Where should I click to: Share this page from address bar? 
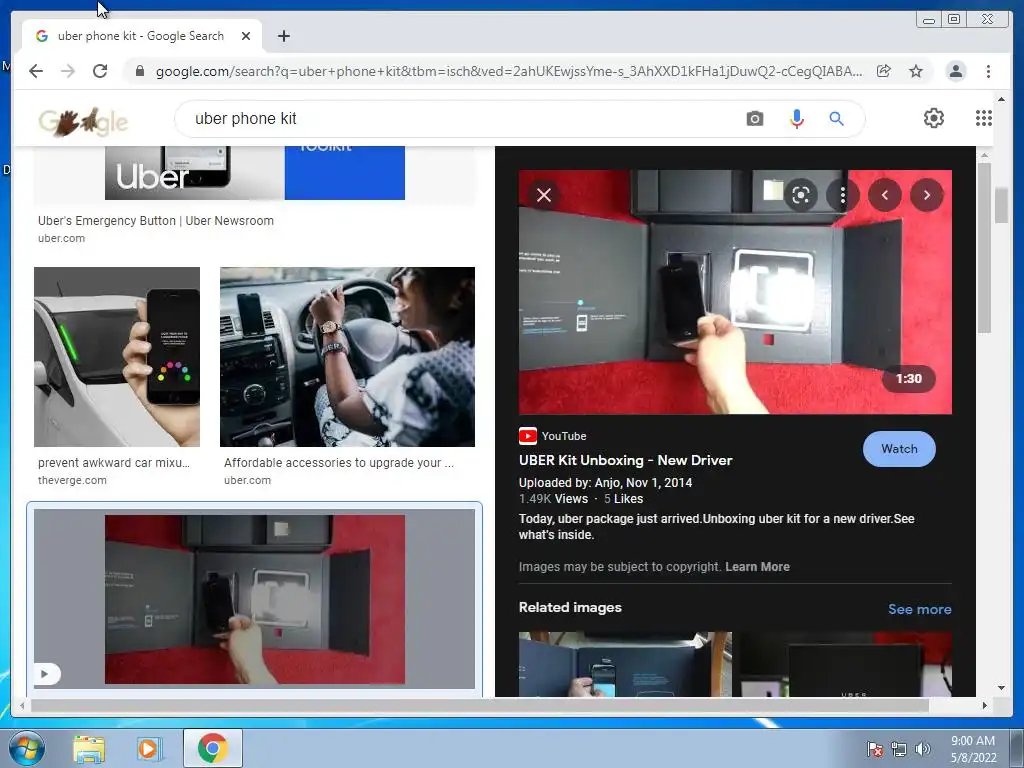[x=884, y=71]
